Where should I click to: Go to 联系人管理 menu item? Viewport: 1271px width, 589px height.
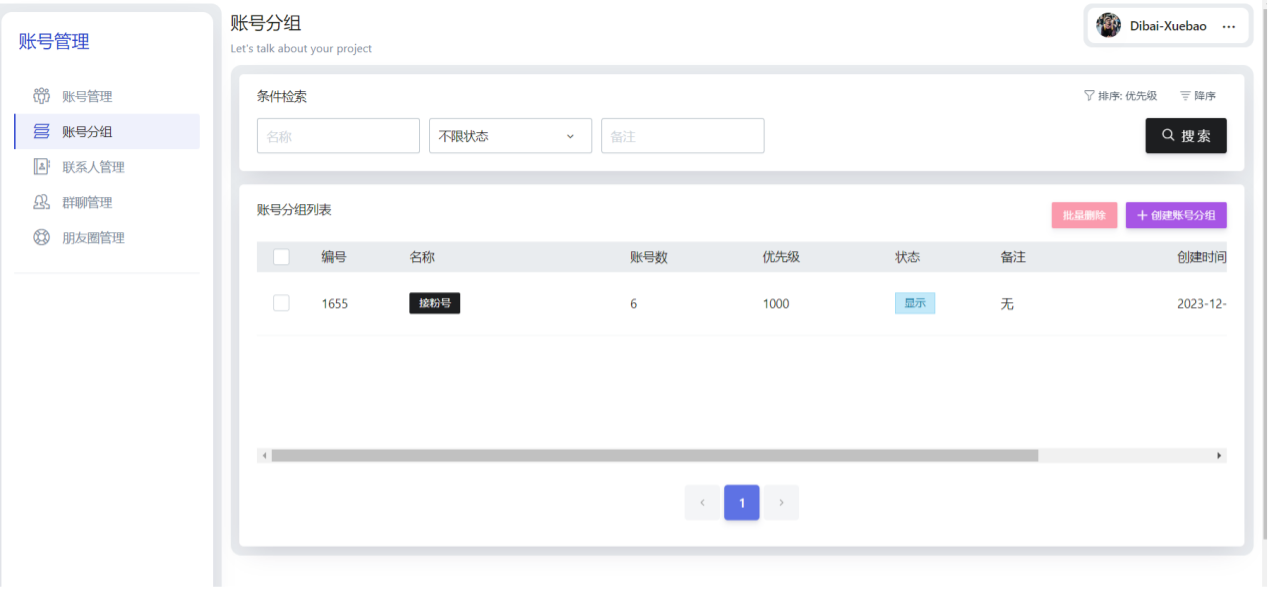point(93,167)
